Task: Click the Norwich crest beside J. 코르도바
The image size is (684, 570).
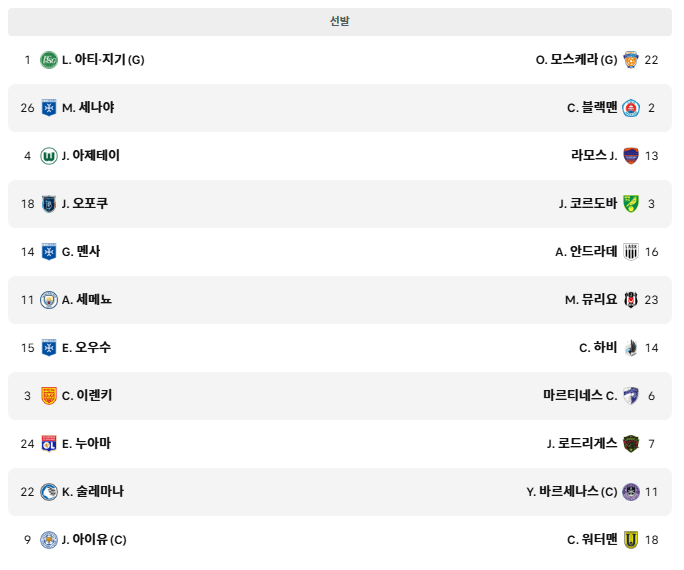Action: tap(631, 204)
